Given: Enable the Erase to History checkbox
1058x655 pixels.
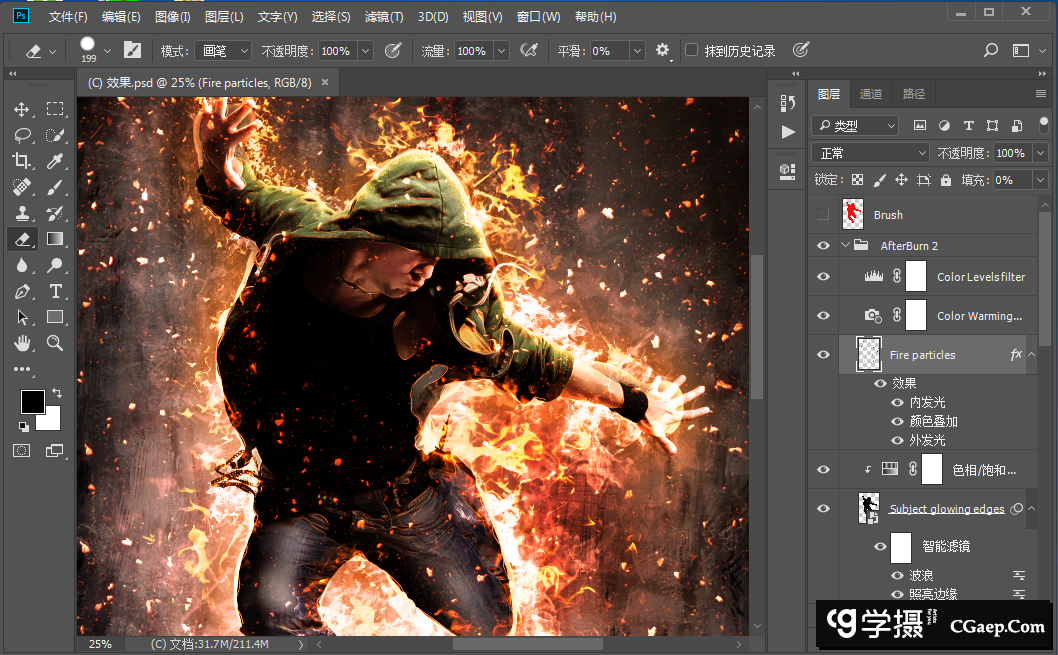Looking at the screenshot, I should [692, 50].
